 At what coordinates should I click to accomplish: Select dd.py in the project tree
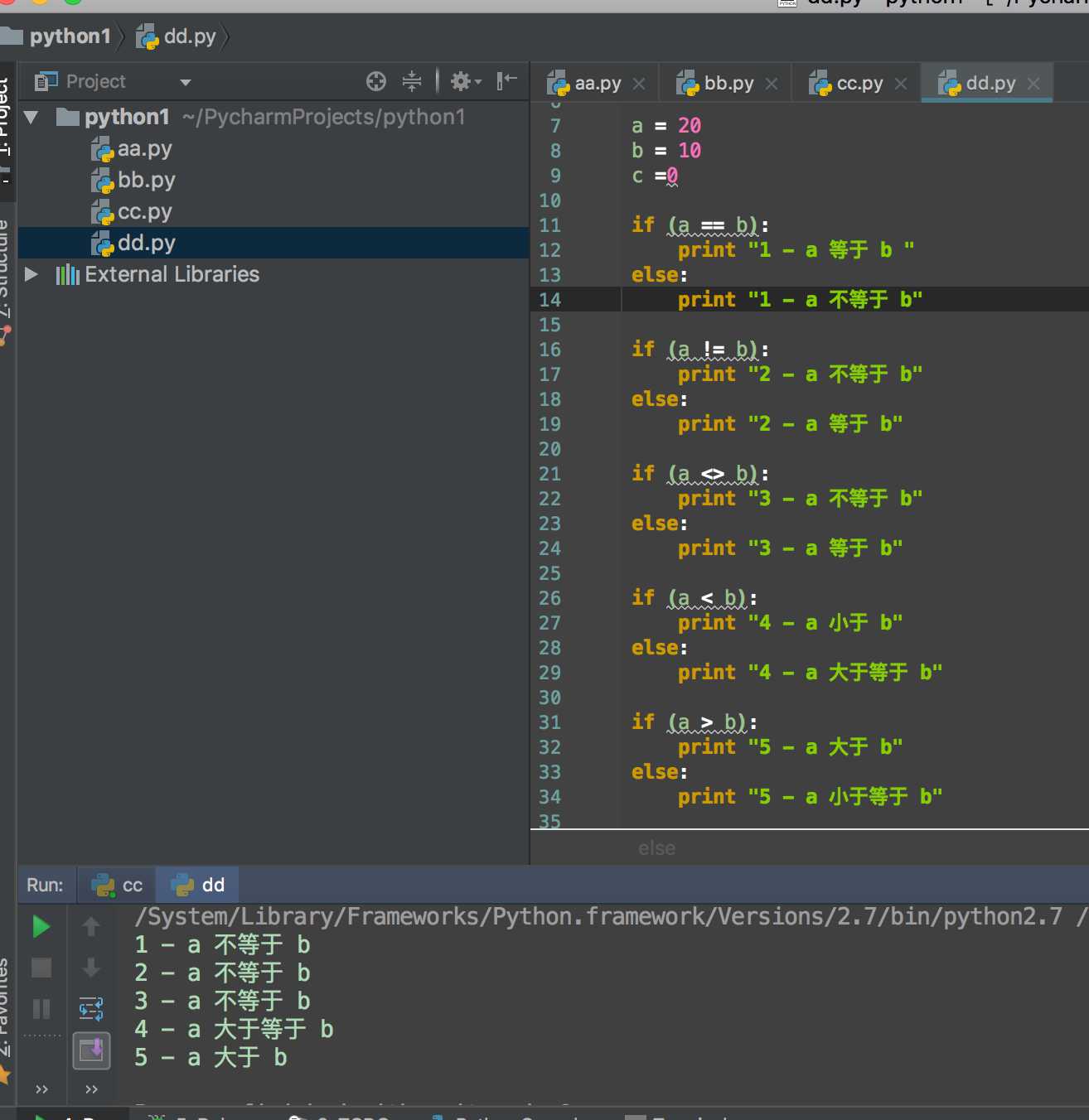coord(273,243)
